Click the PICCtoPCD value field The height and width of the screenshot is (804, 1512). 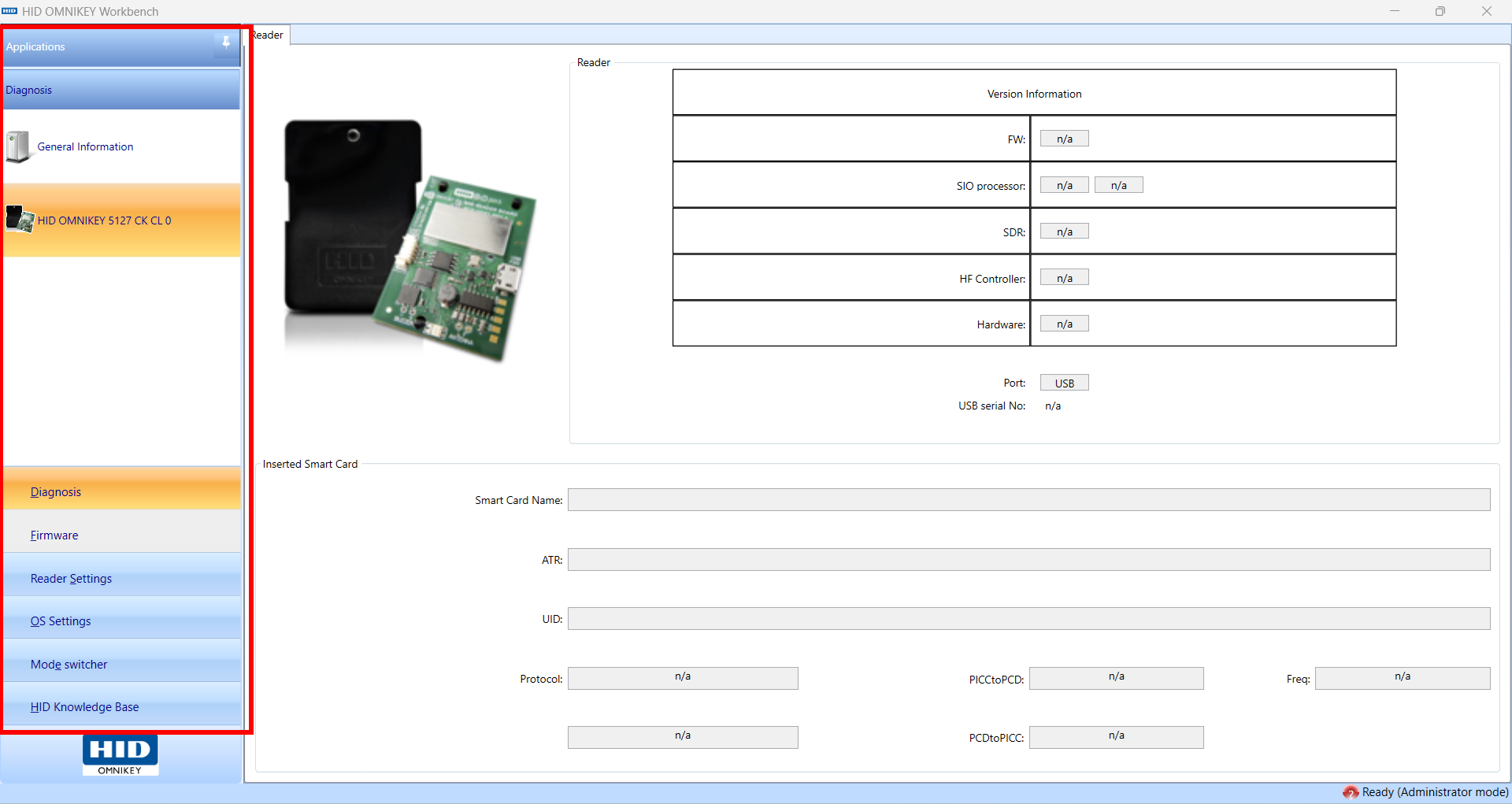coord(1116,678)
